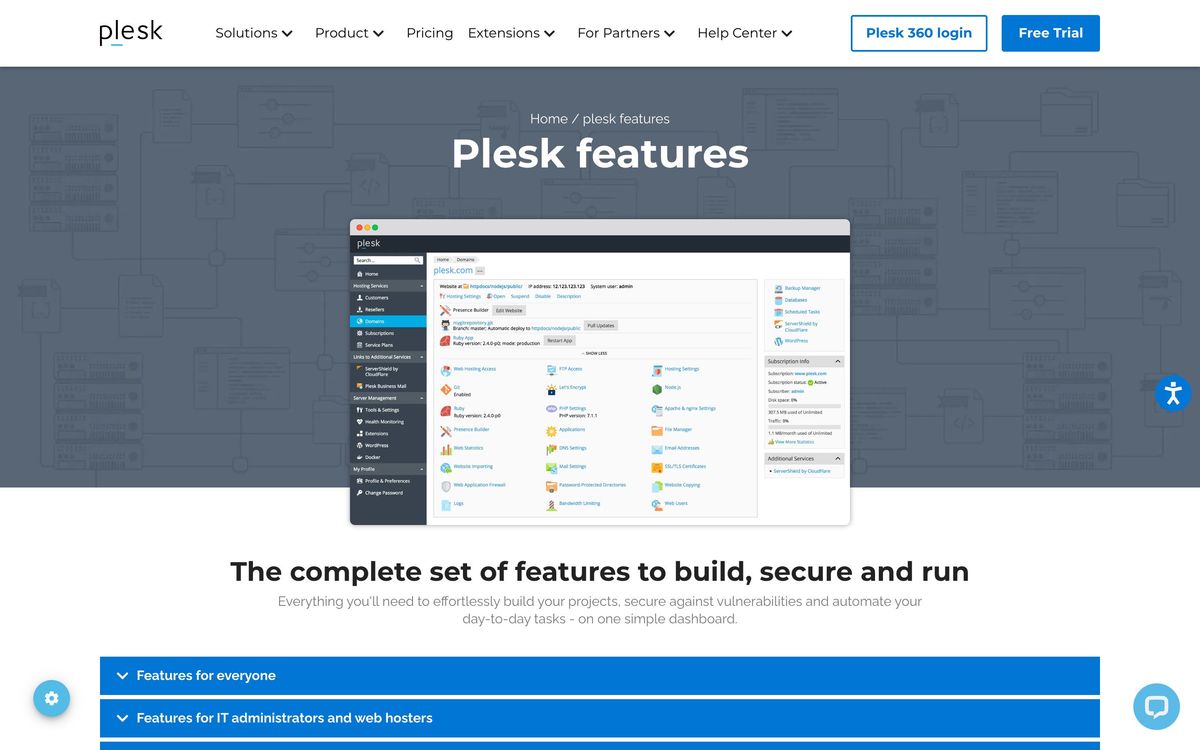Collapse the Additional Services panel in dashboard

coord(838,459)
